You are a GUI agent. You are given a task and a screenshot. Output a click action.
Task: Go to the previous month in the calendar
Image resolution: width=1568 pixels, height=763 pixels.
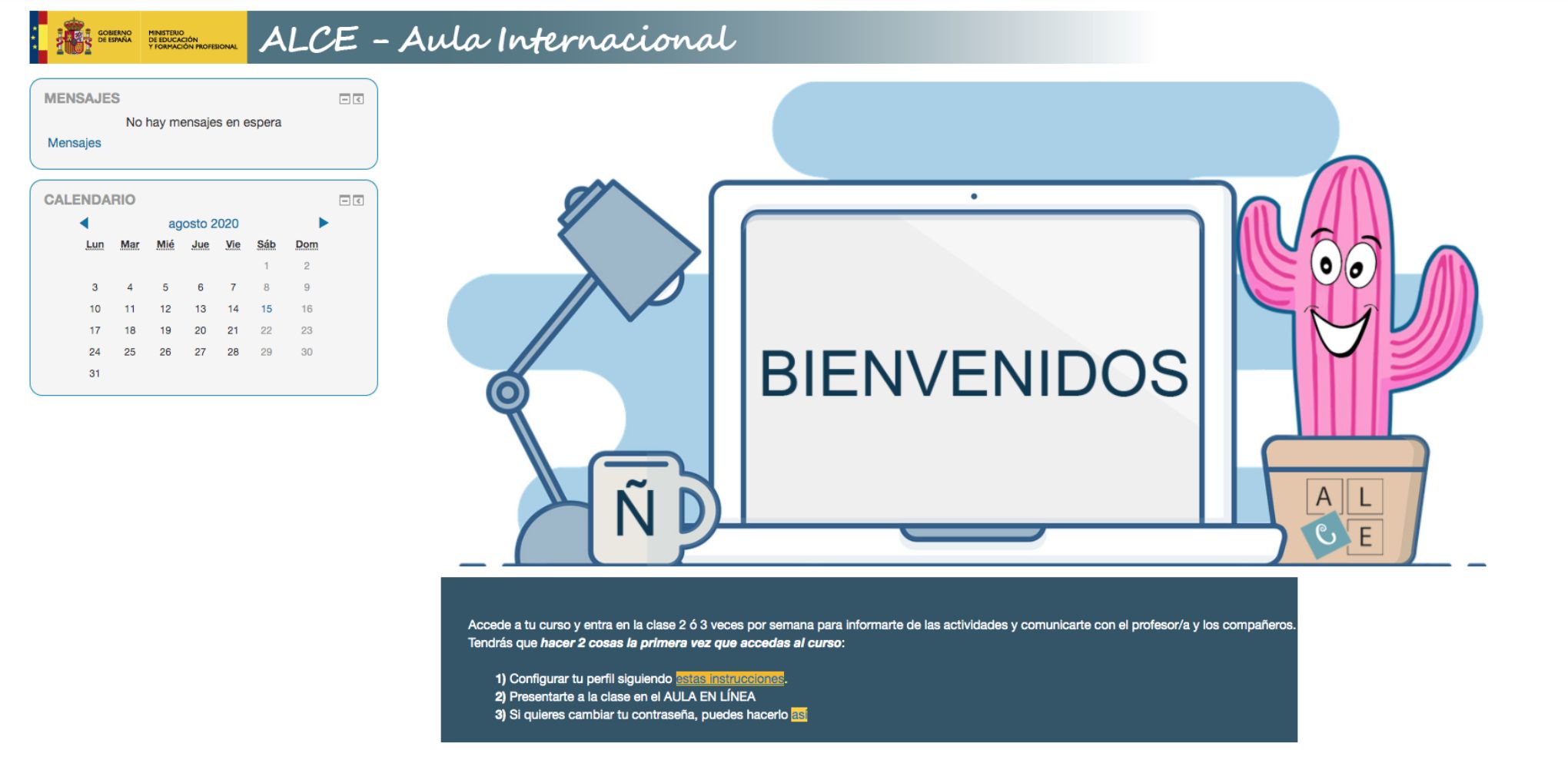tap(85, 222)
